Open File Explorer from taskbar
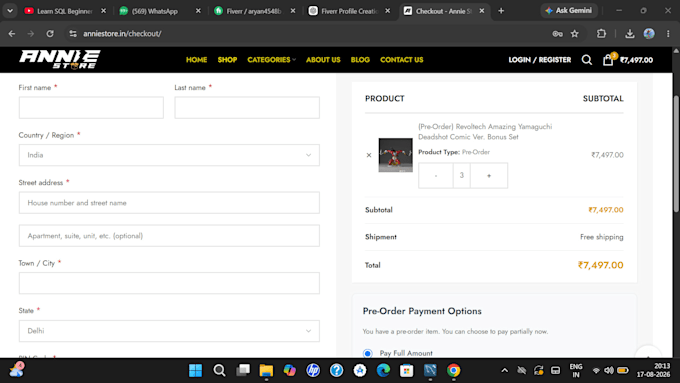This screenshot has width=680, height=383. tap(266, 370)
